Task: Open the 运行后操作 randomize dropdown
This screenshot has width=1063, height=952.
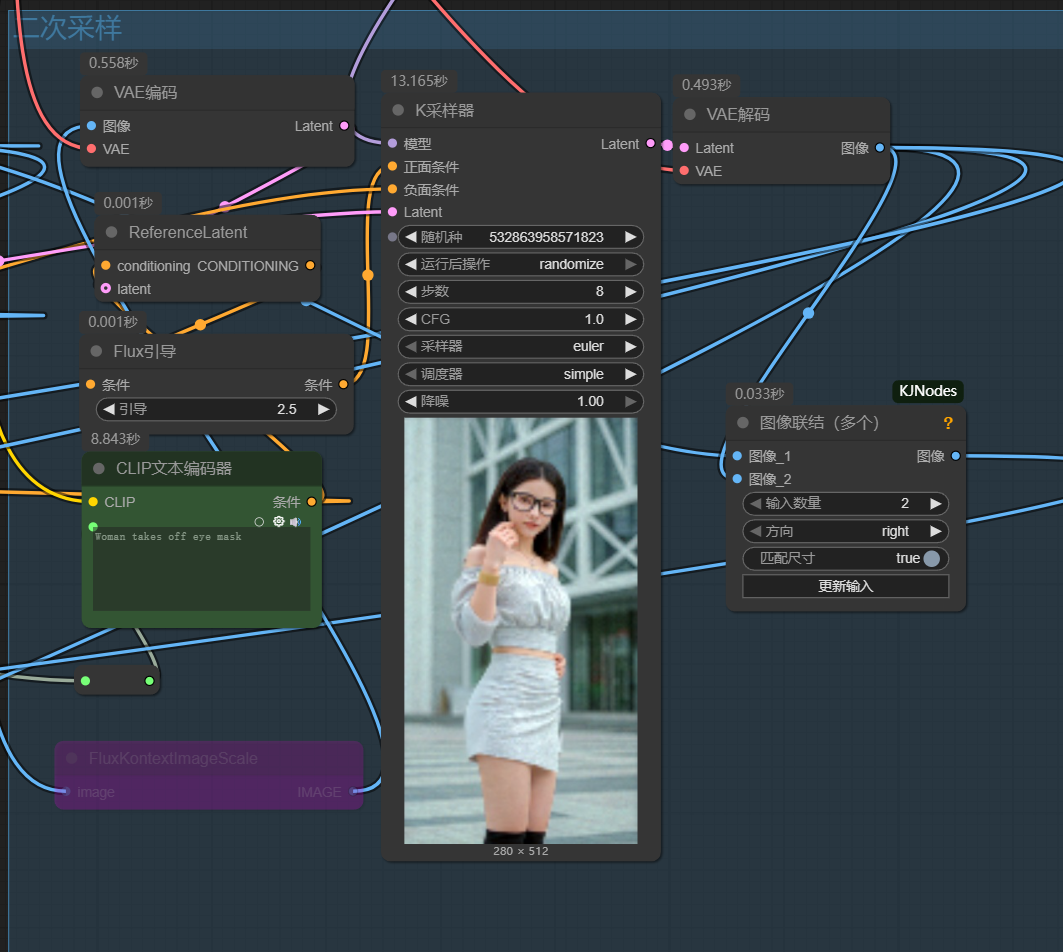Action: [521, 264]
